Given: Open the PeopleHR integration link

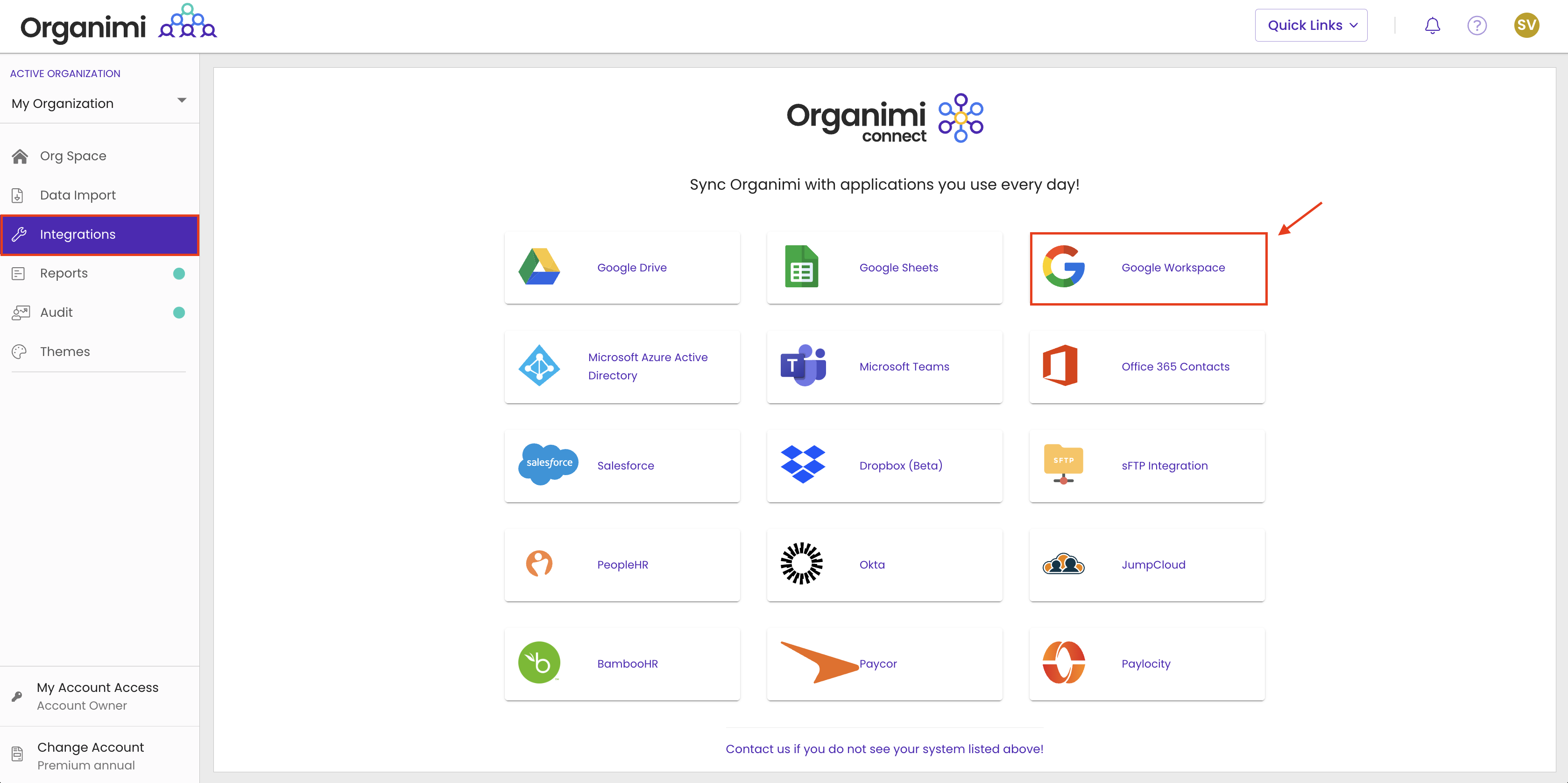Looking at the screenshot, I should [x=622, y=564].
